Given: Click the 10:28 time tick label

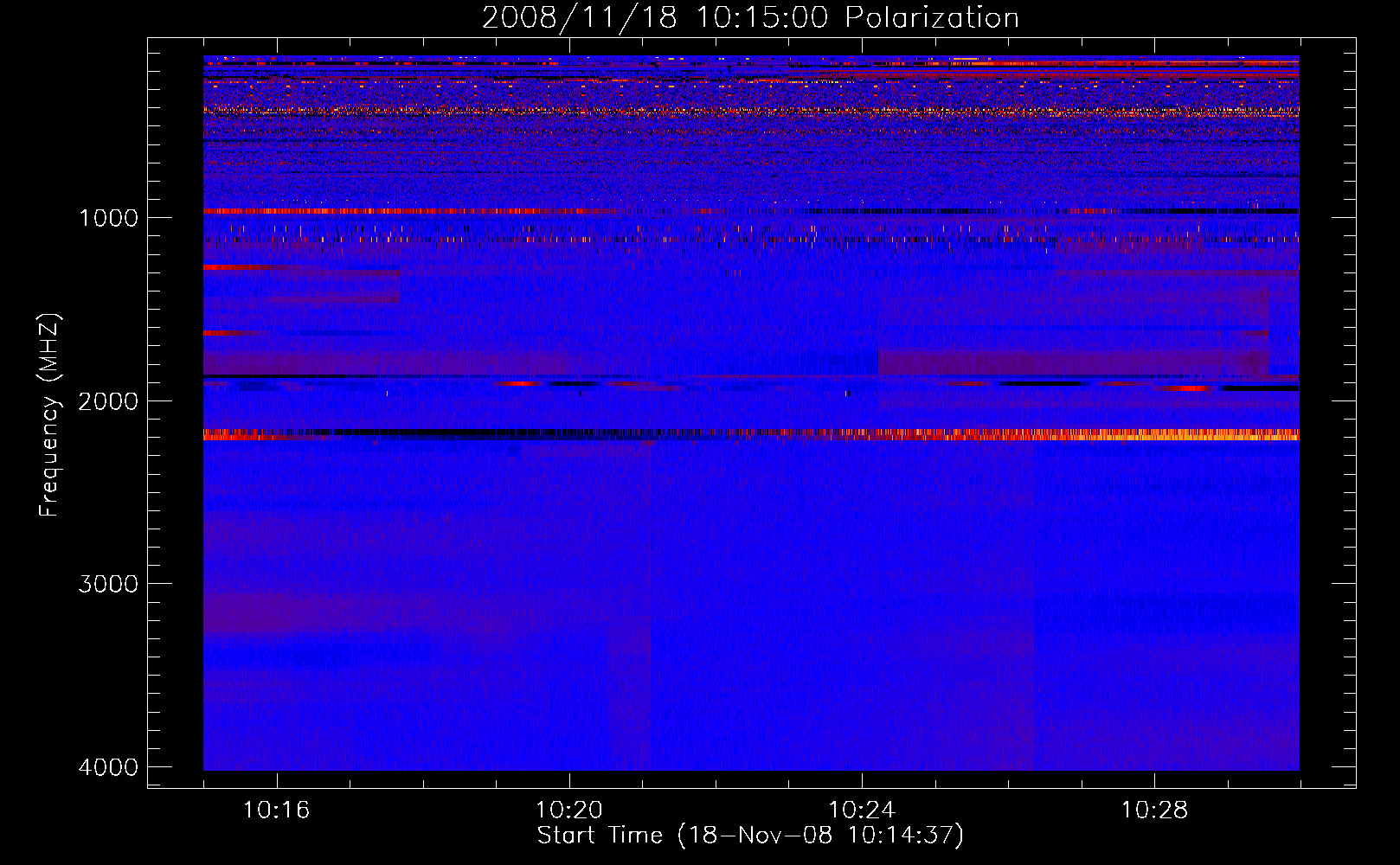Looking at the screenshot, I should pos(1154,811).
